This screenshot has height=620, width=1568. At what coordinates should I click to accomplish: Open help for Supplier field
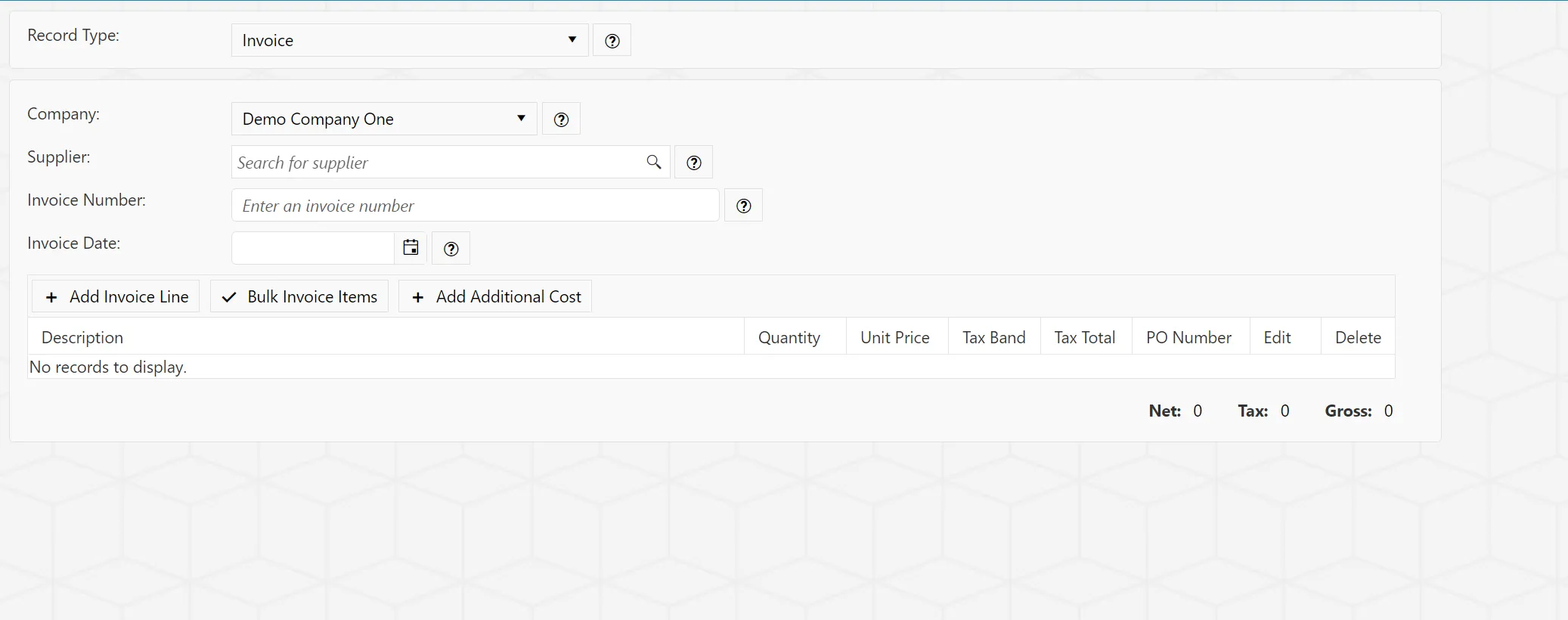tap(694, 163)
